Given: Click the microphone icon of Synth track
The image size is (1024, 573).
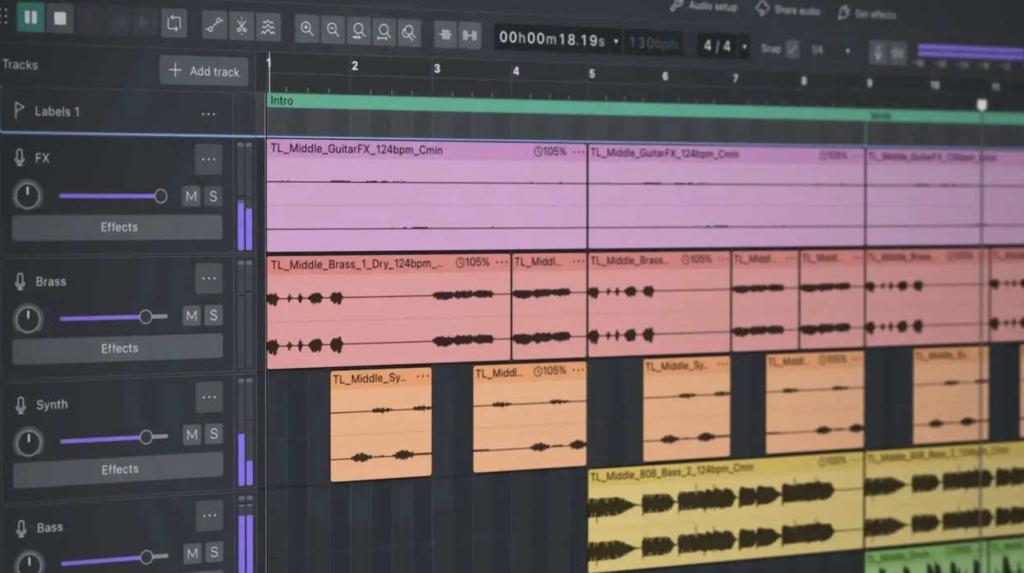Looking at the screenshot, I should [21, 404].
